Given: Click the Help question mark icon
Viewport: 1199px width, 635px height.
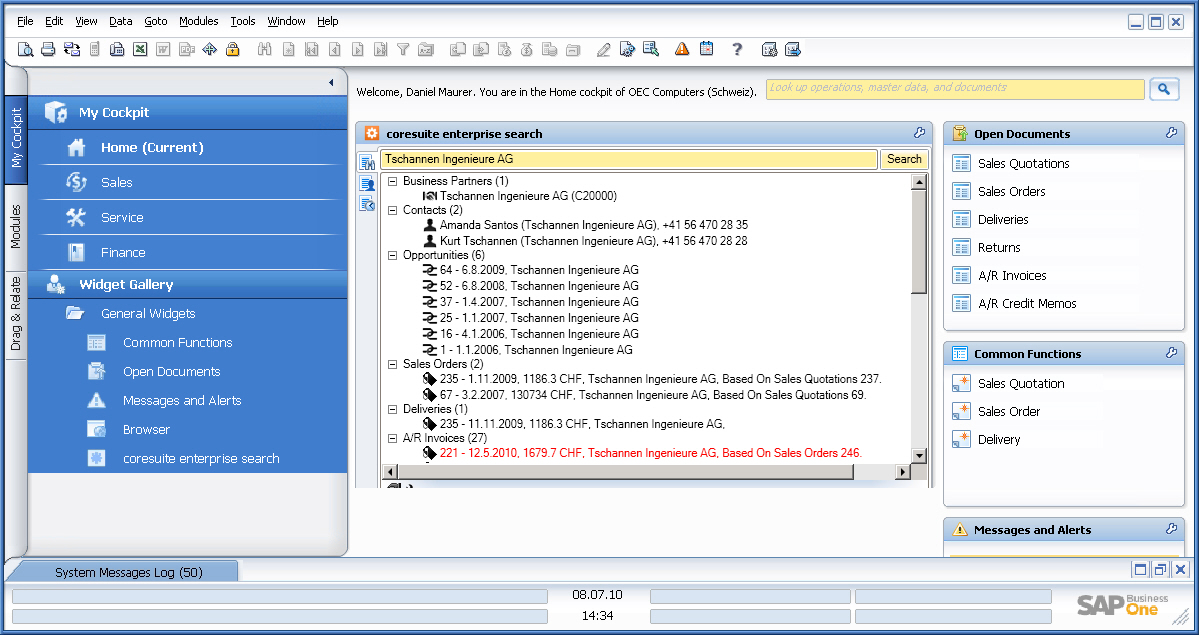Looking at the screenshot, I should tap(737, 49).
